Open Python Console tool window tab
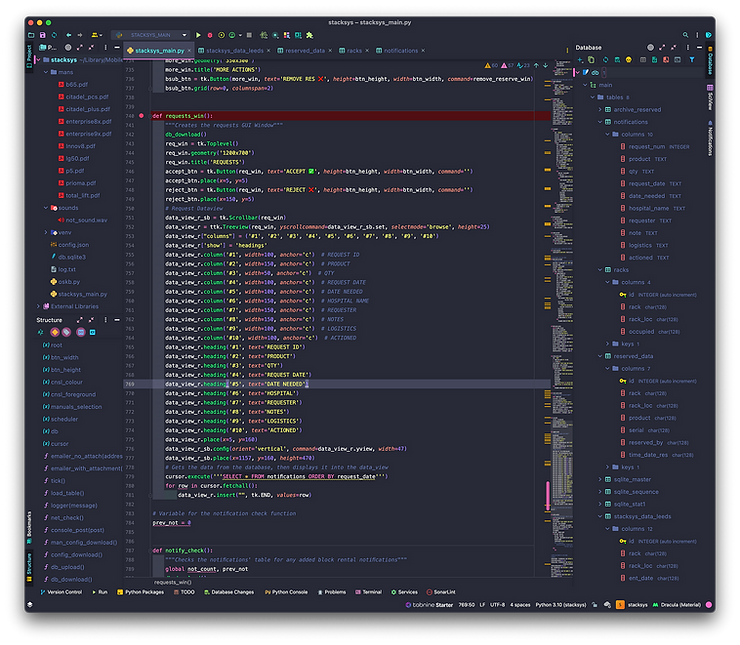This screenshot has width=740, height=645. [x=286, y=592]
